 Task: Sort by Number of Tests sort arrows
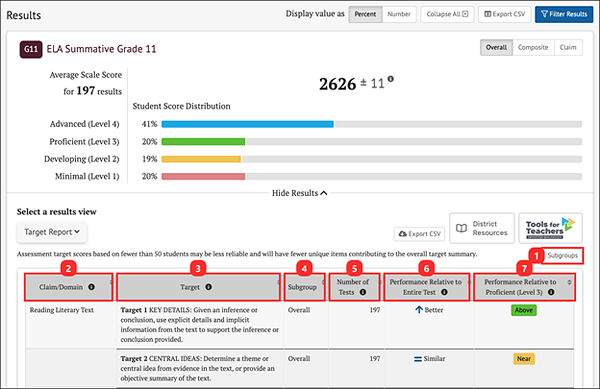tap(380, 282)
